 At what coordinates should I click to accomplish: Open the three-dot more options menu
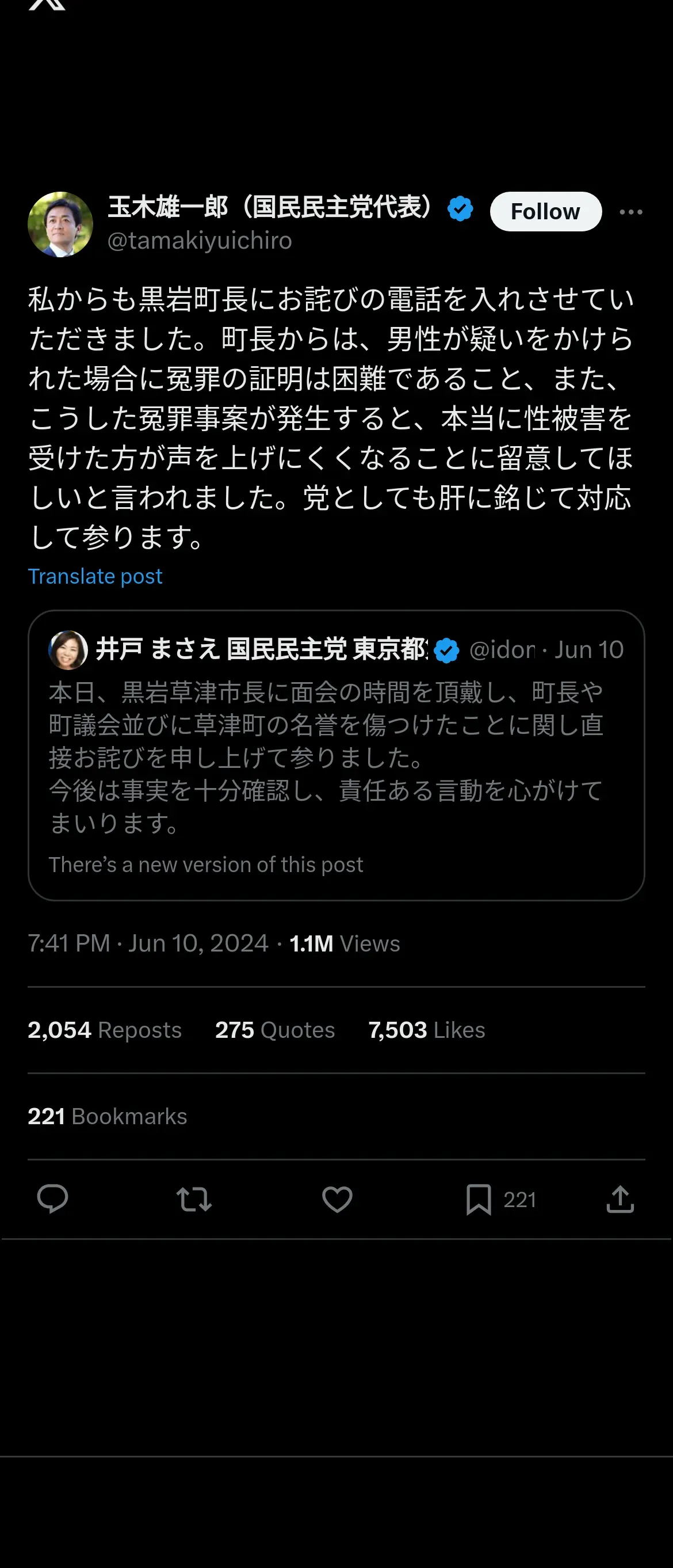point(631,212)
